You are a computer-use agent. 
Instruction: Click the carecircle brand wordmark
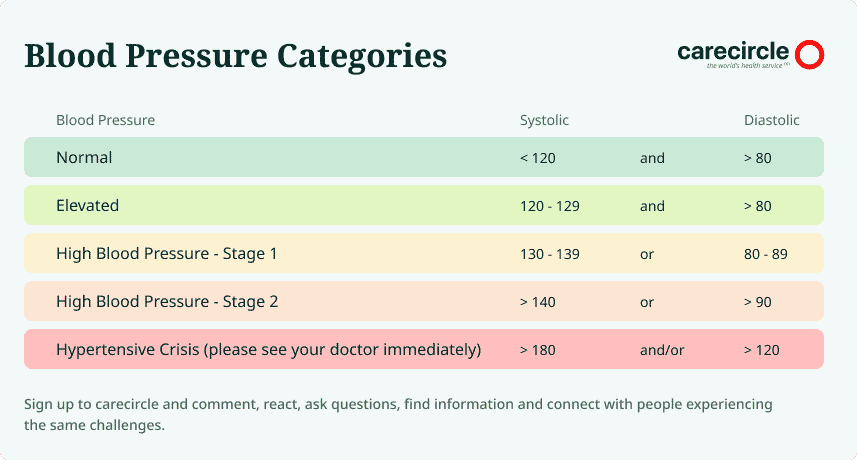pyautogui.click(x=733, y=52)
